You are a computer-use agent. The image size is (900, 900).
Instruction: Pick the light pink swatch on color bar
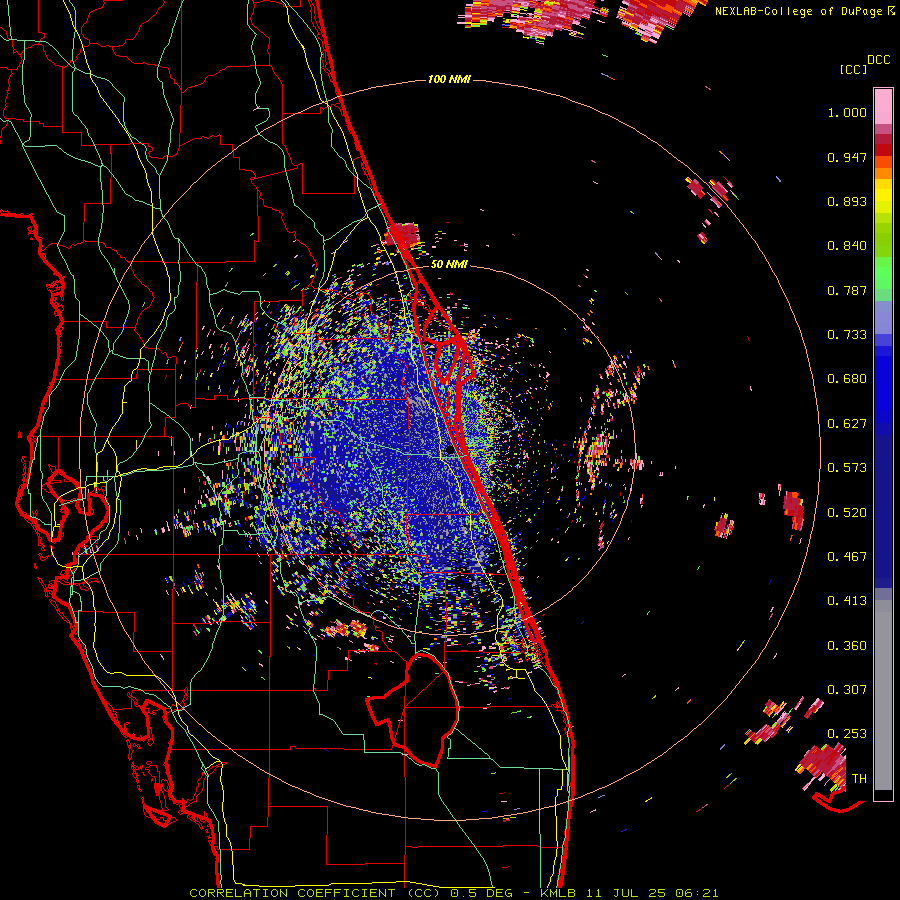pyautogui.click(x=883, y=106)
